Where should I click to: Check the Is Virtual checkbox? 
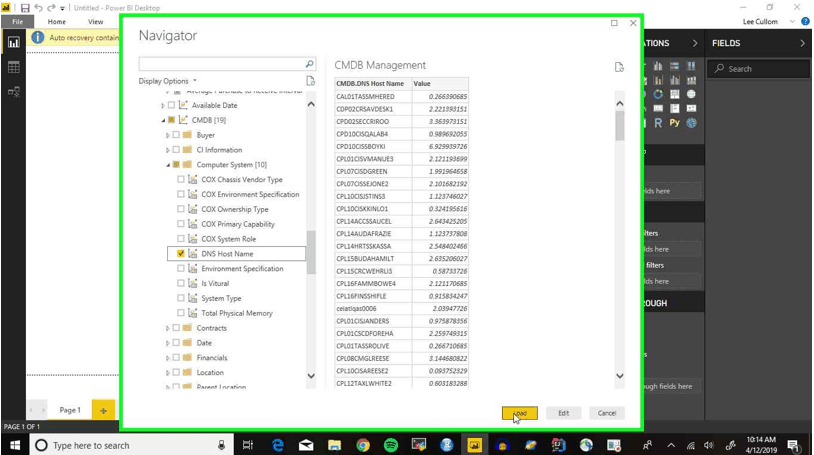[x=181, y=283]
